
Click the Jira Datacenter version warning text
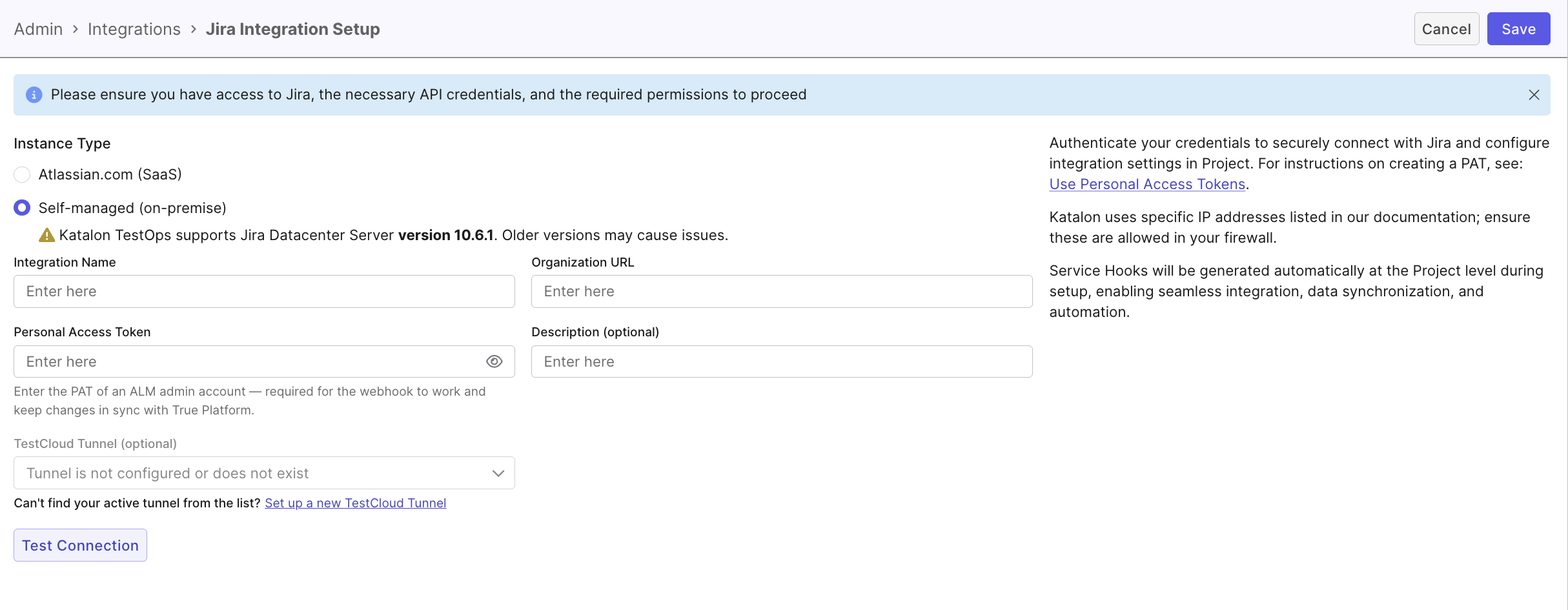tap(393, 235)
